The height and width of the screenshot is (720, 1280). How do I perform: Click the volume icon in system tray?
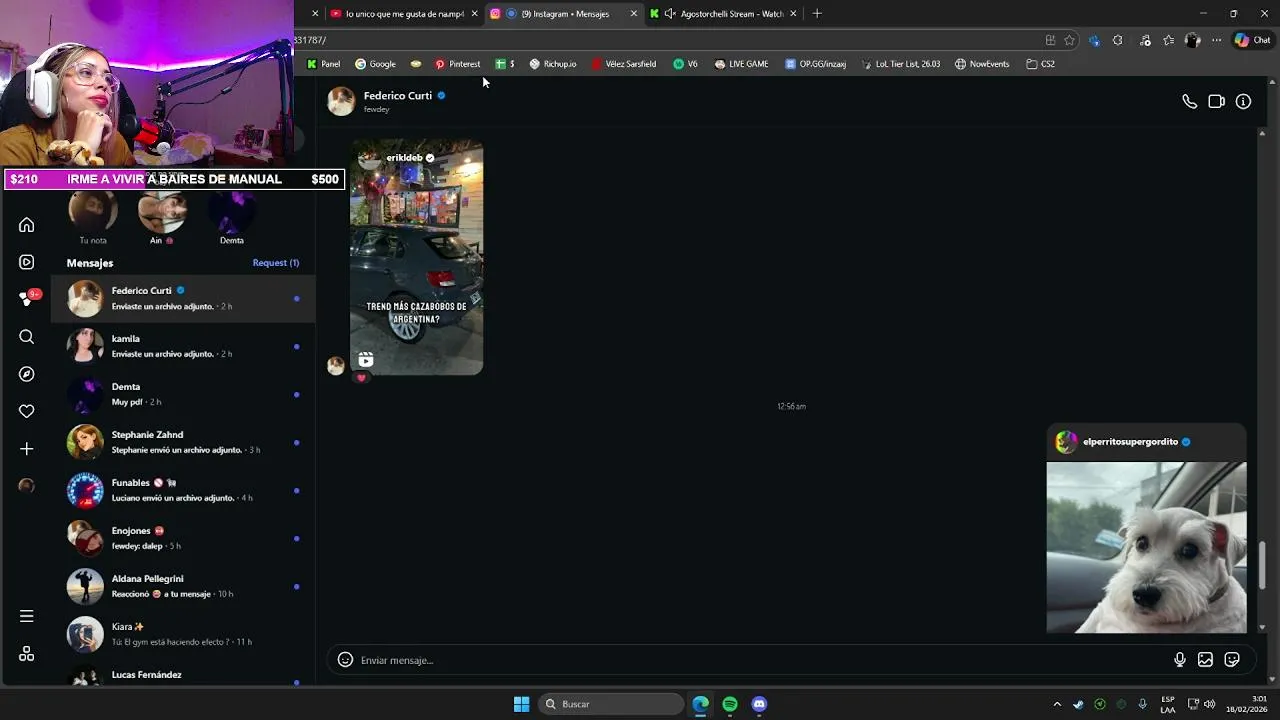tap(1209, 704)
